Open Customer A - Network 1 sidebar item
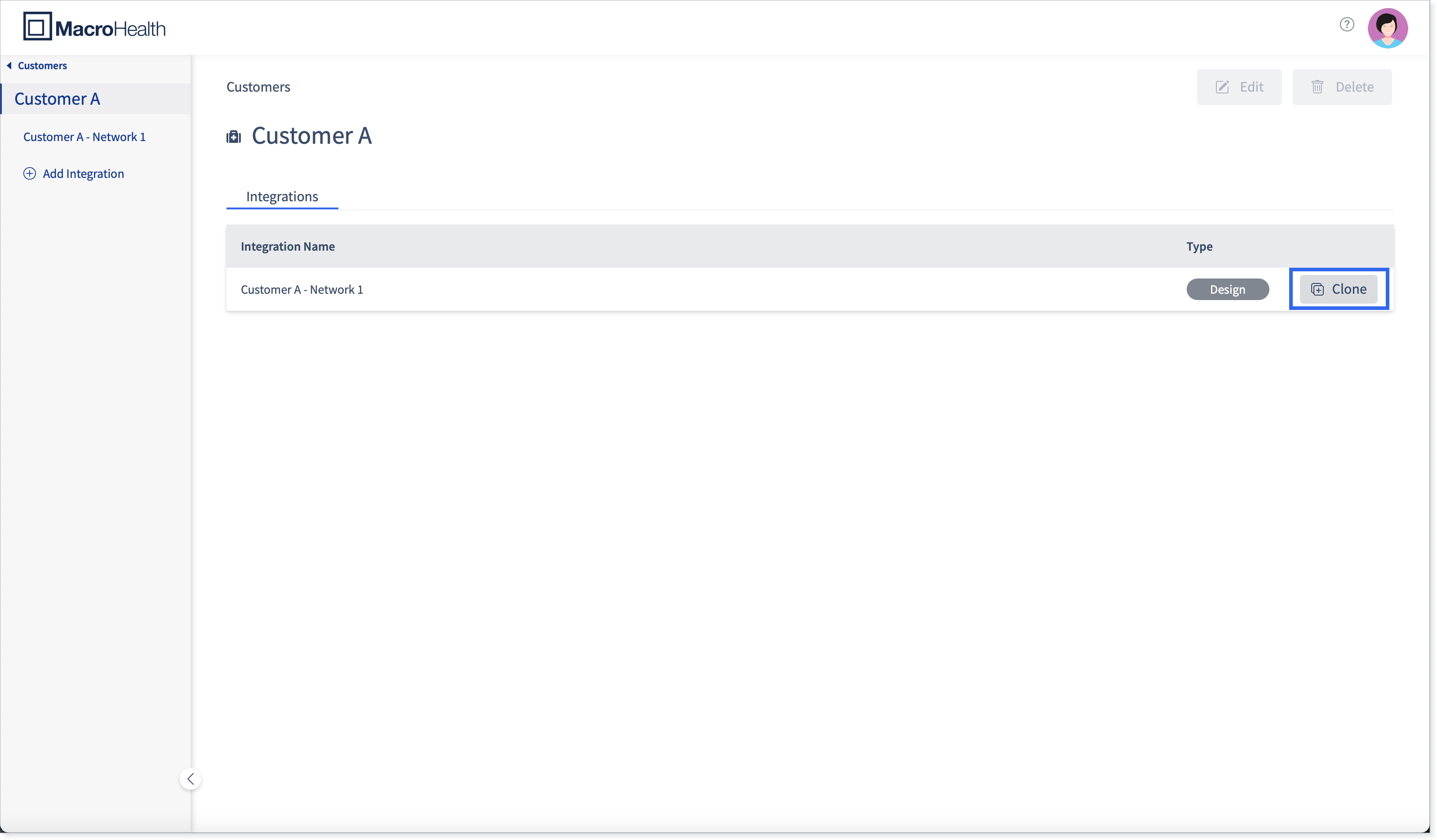1437x840 pixels. coord(84,137)
